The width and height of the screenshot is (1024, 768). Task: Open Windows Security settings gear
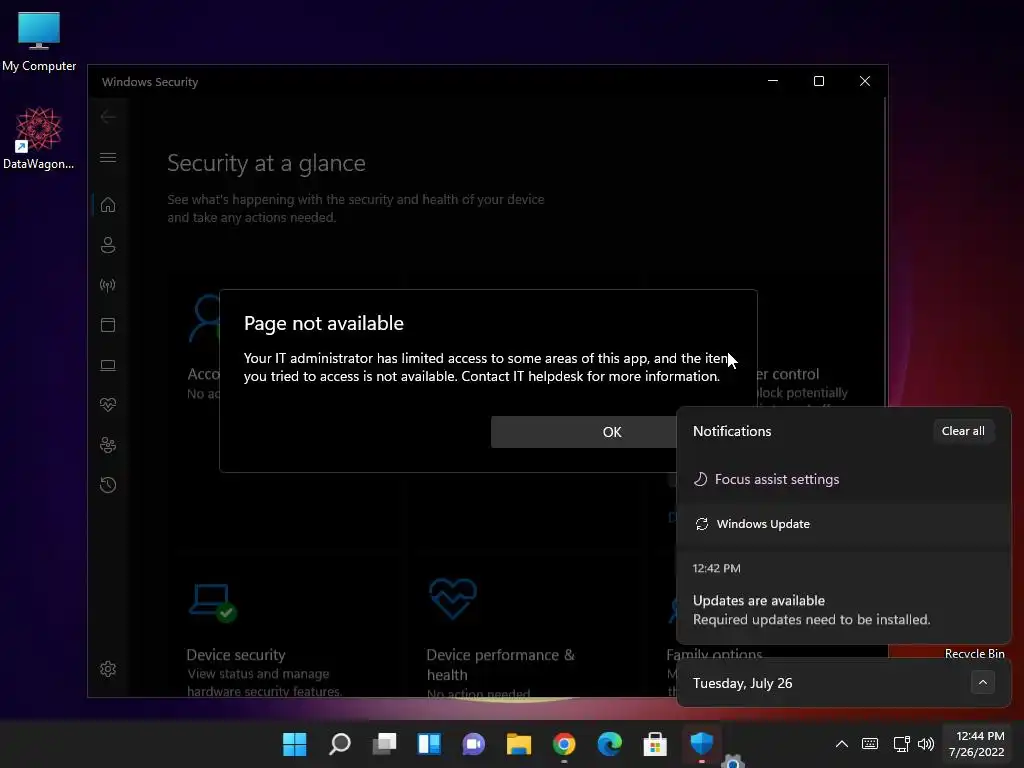point(108,669)
